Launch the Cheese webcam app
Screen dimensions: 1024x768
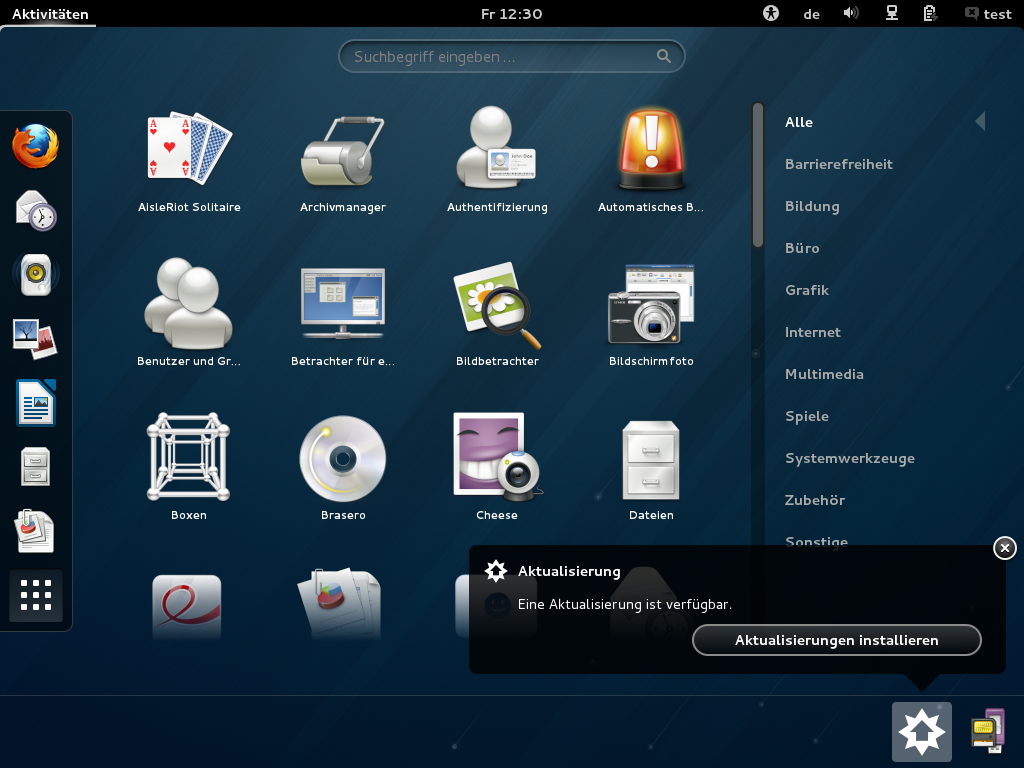coord(497,467)
